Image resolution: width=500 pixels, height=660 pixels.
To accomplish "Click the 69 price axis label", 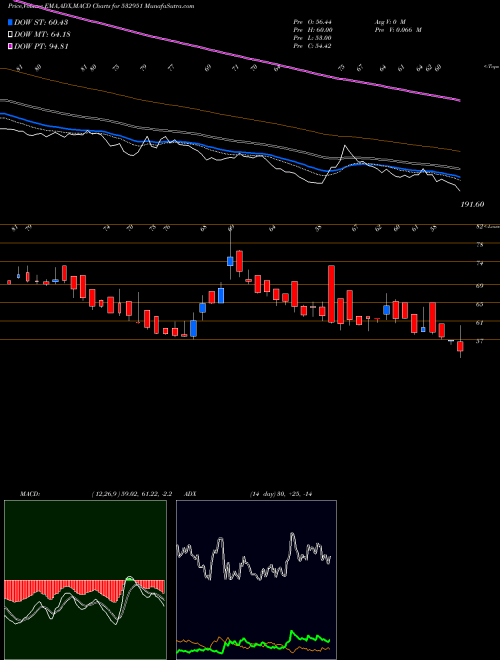I will 479,286.
